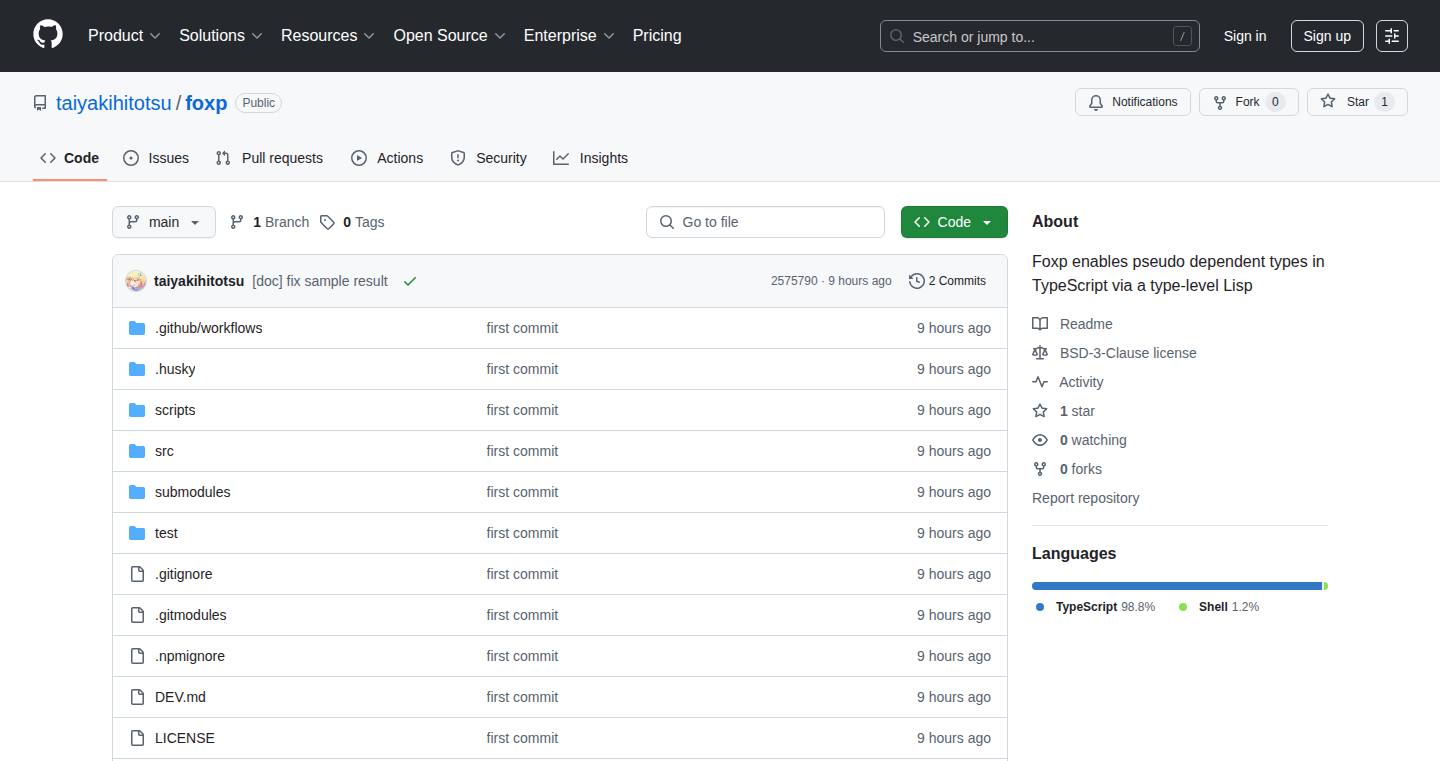
Task: Click the magnifier icon in the search box
Action: [x=897, y=37]
